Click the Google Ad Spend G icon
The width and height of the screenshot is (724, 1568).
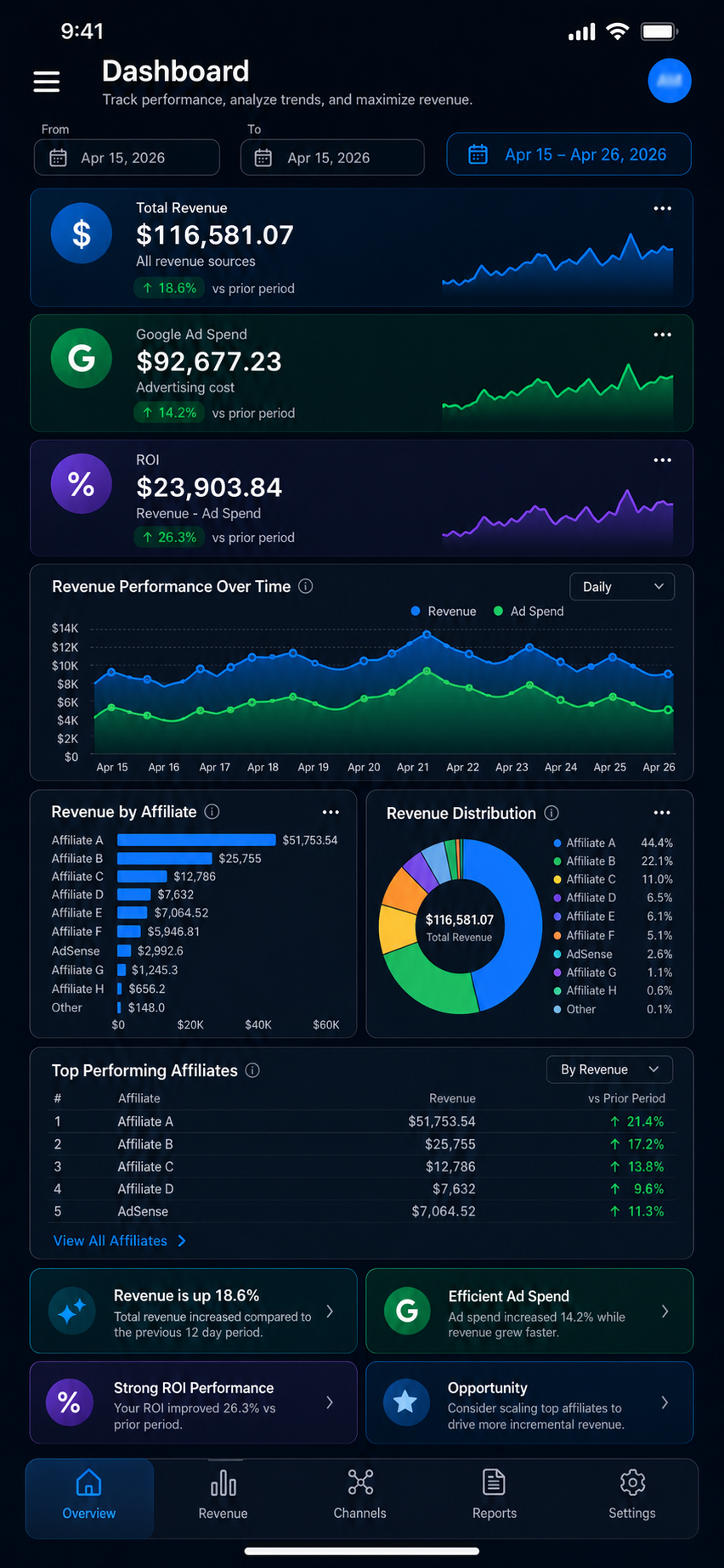pos(82,358)
